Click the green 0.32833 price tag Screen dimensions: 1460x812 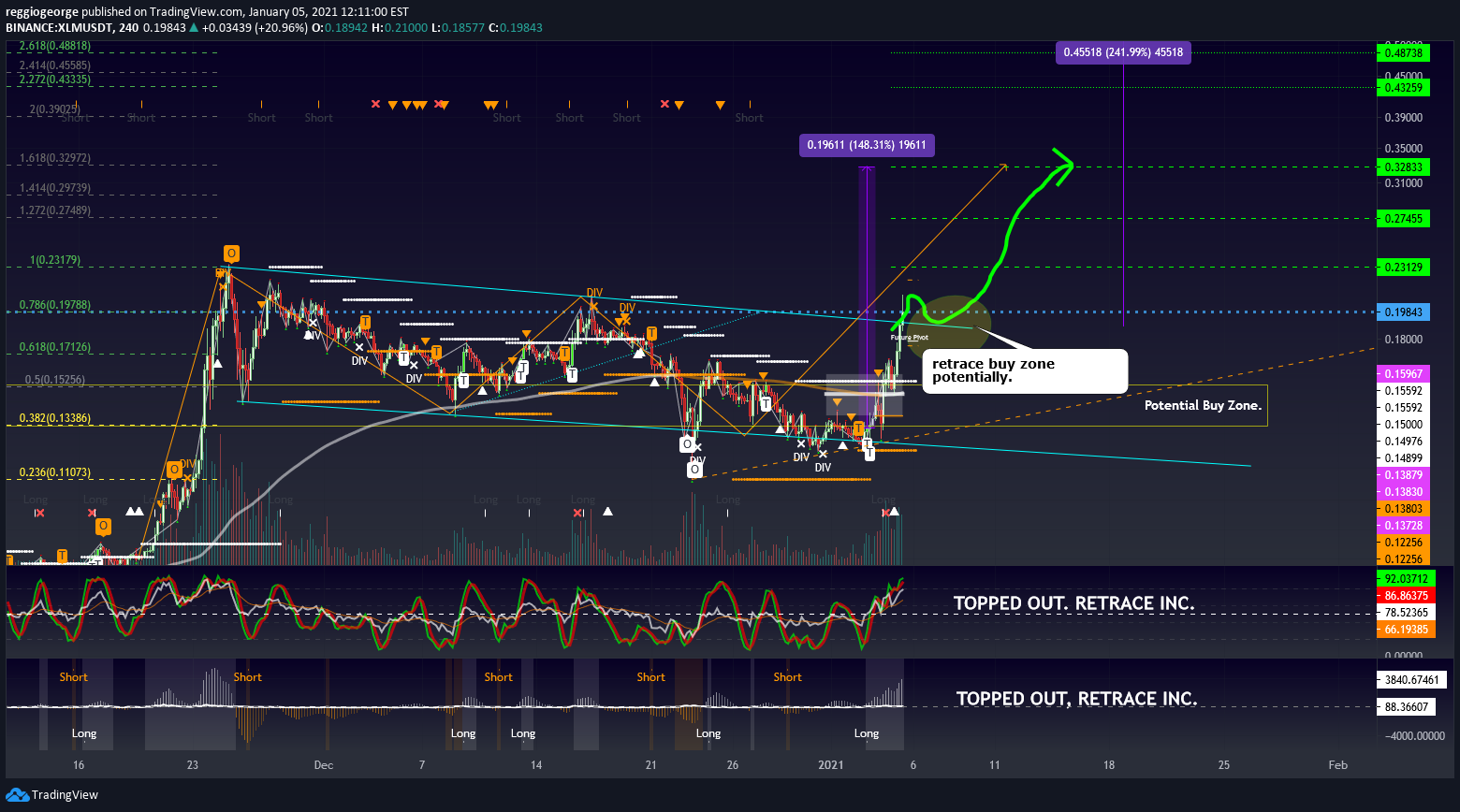pyautogui.click(x=1404, y=167)
